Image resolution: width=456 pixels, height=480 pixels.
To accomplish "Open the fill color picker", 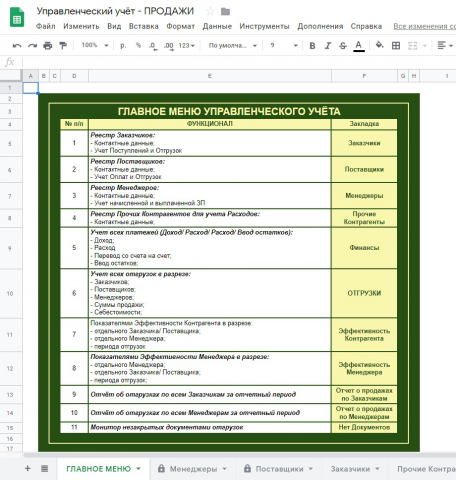I will pyautogui.click(x=379, y=45).
